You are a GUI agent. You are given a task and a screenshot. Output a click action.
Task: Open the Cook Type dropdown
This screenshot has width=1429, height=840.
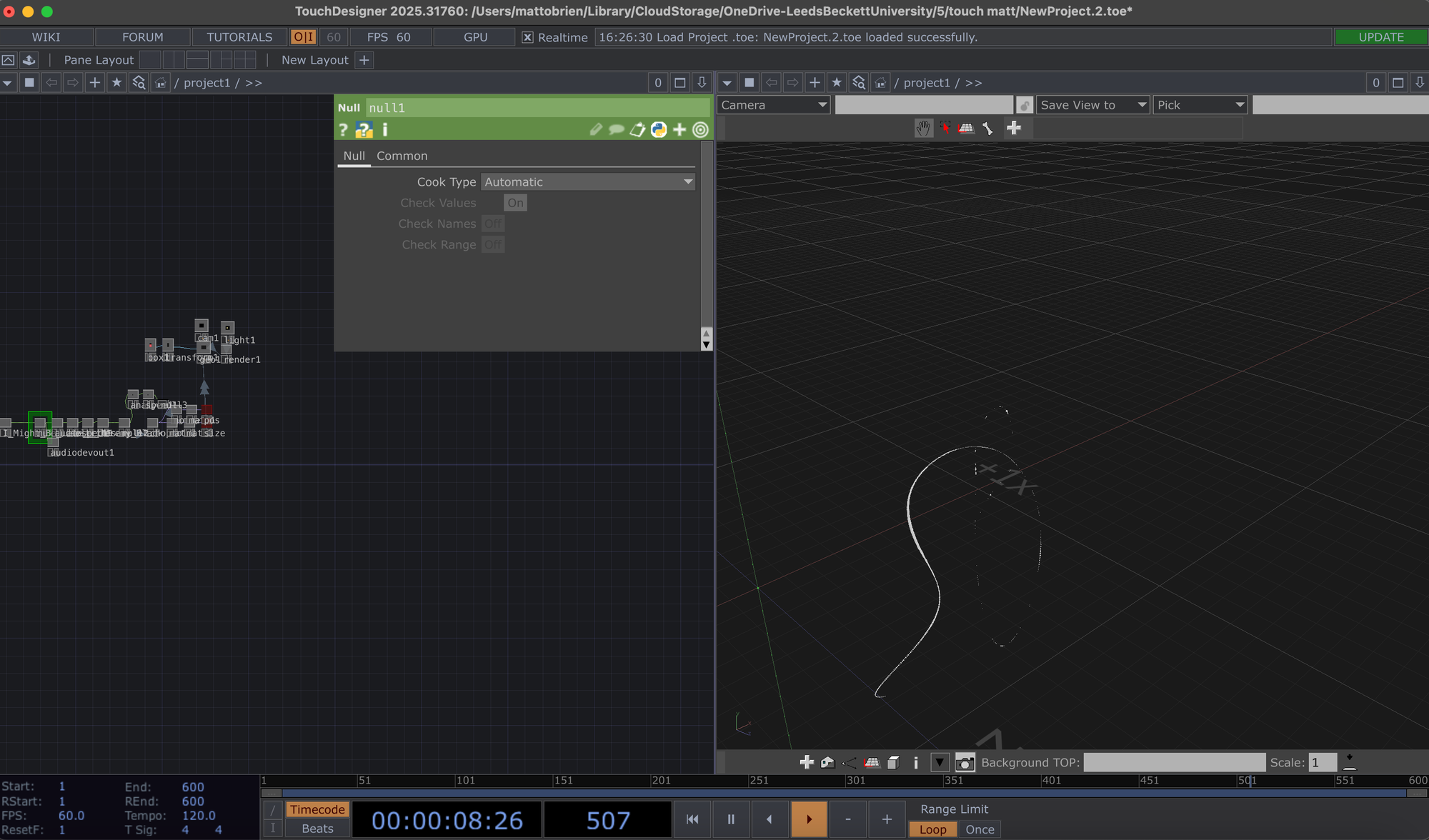[587, 182]
